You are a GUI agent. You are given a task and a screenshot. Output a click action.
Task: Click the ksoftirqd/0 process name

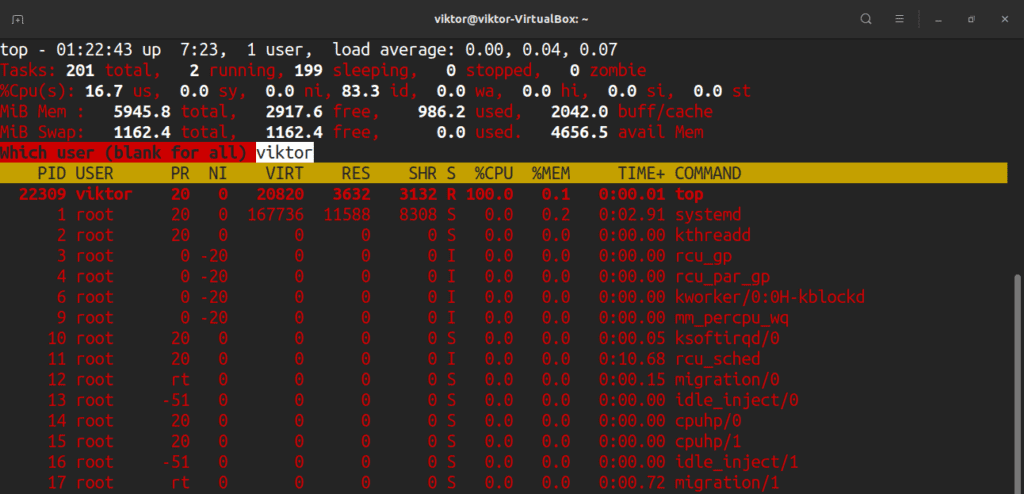[x=727, y=339]
